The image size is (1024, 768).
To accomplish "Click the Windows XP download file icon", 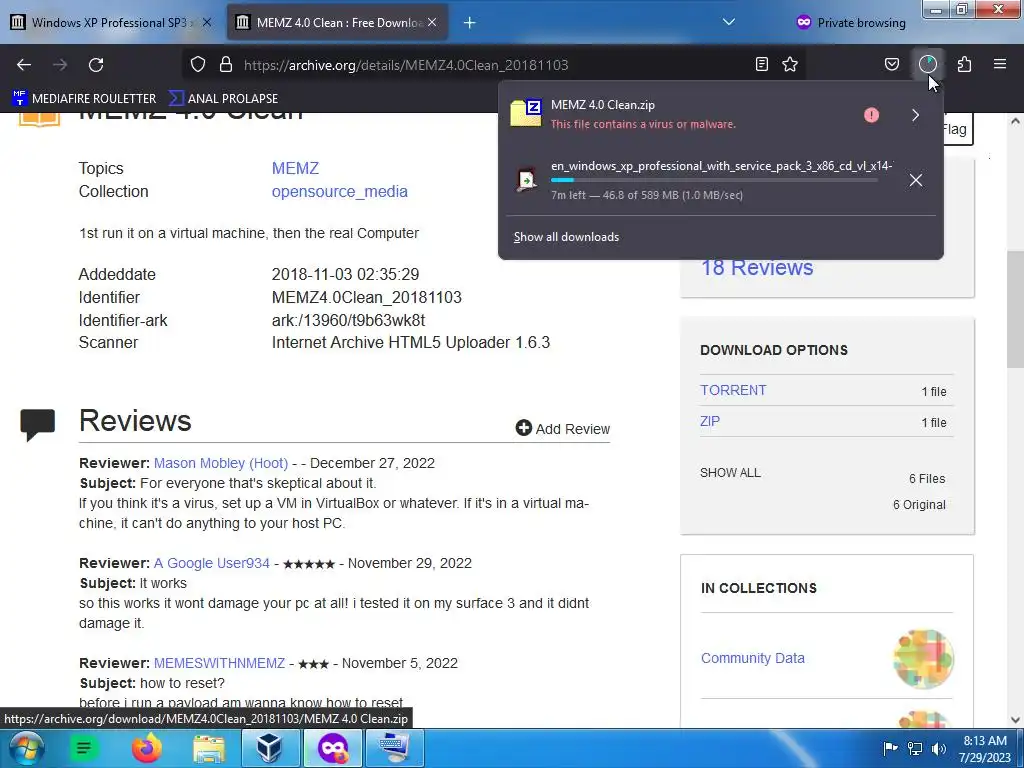I will click(526, 180).
